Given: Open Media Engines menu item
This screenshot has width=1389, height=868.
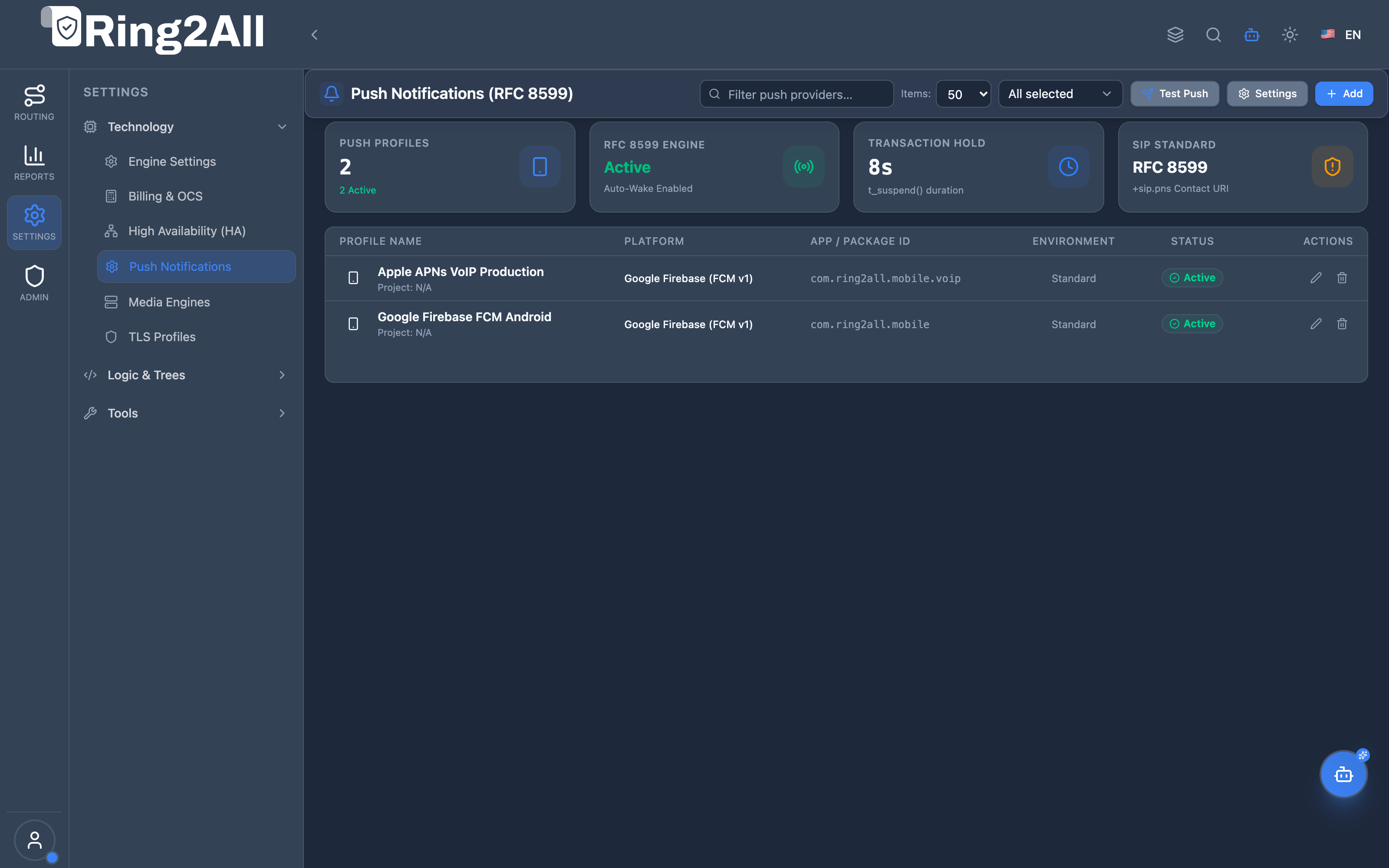Looking at the screenshot, I should pos(196,302).
